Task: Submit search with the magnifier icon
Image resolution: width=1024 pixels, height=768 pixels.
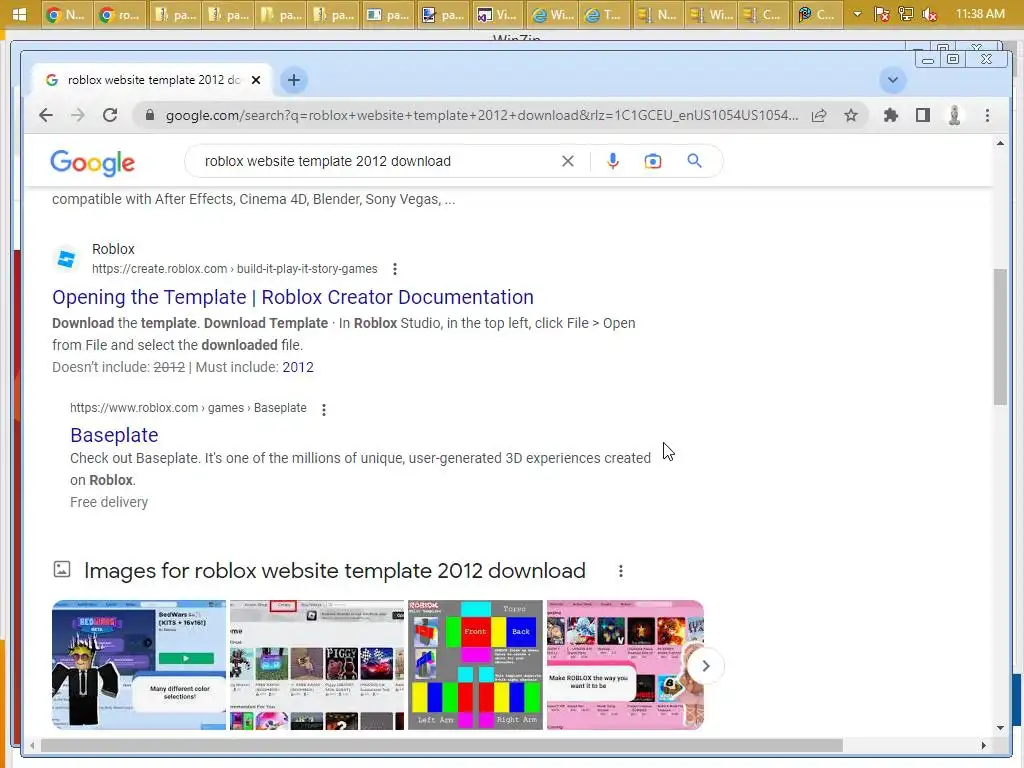Action: pyautogui.click(x=694, y=161)
